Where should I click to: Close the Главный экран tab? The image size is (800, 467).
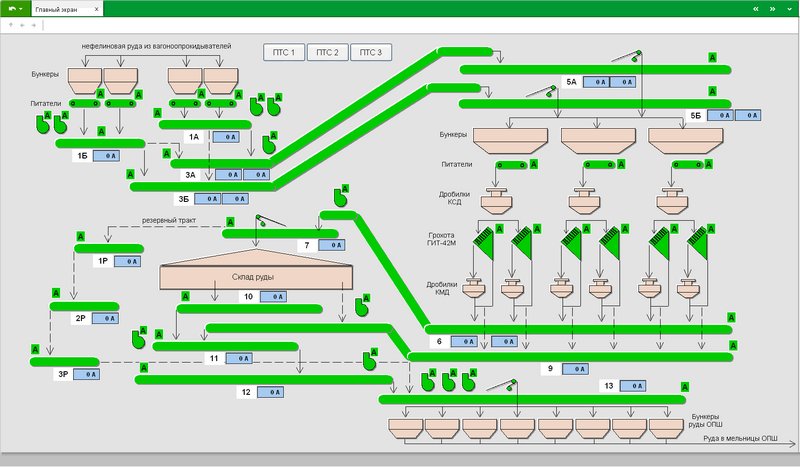click(x=96, y=9)
